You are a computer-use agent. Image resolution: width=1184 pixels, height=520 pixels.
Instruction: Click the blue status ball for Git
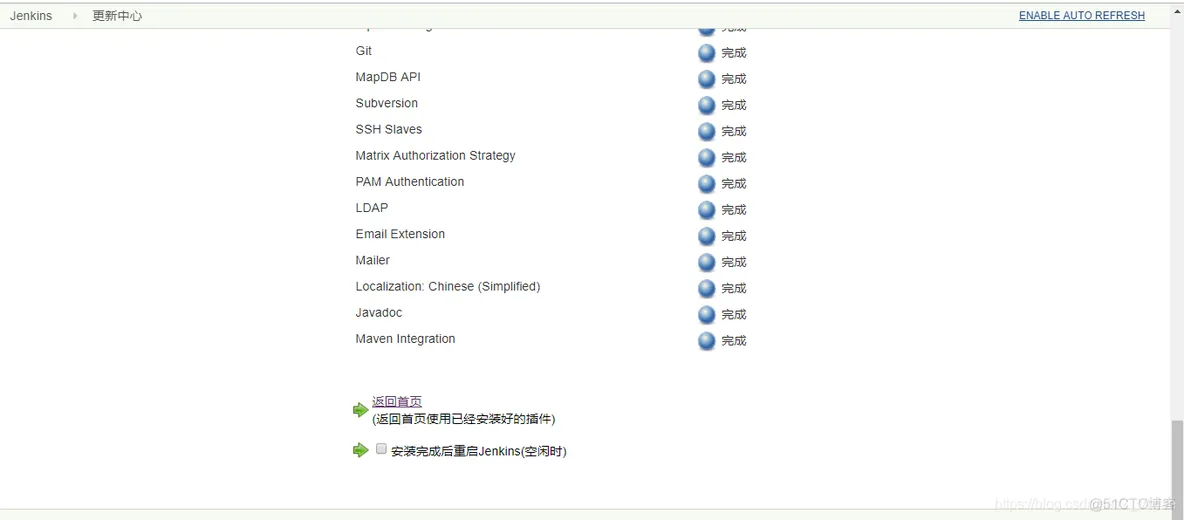[706, 53]
